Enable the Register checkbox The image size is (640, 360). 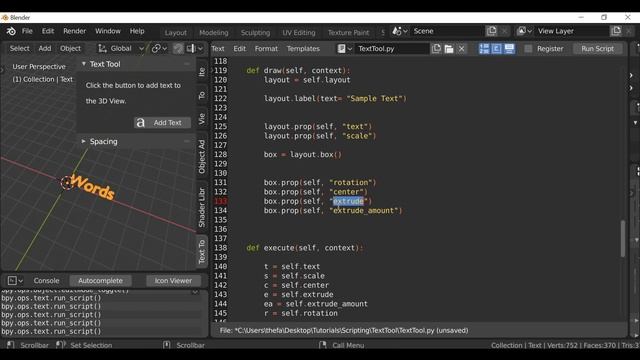(528, 49)
